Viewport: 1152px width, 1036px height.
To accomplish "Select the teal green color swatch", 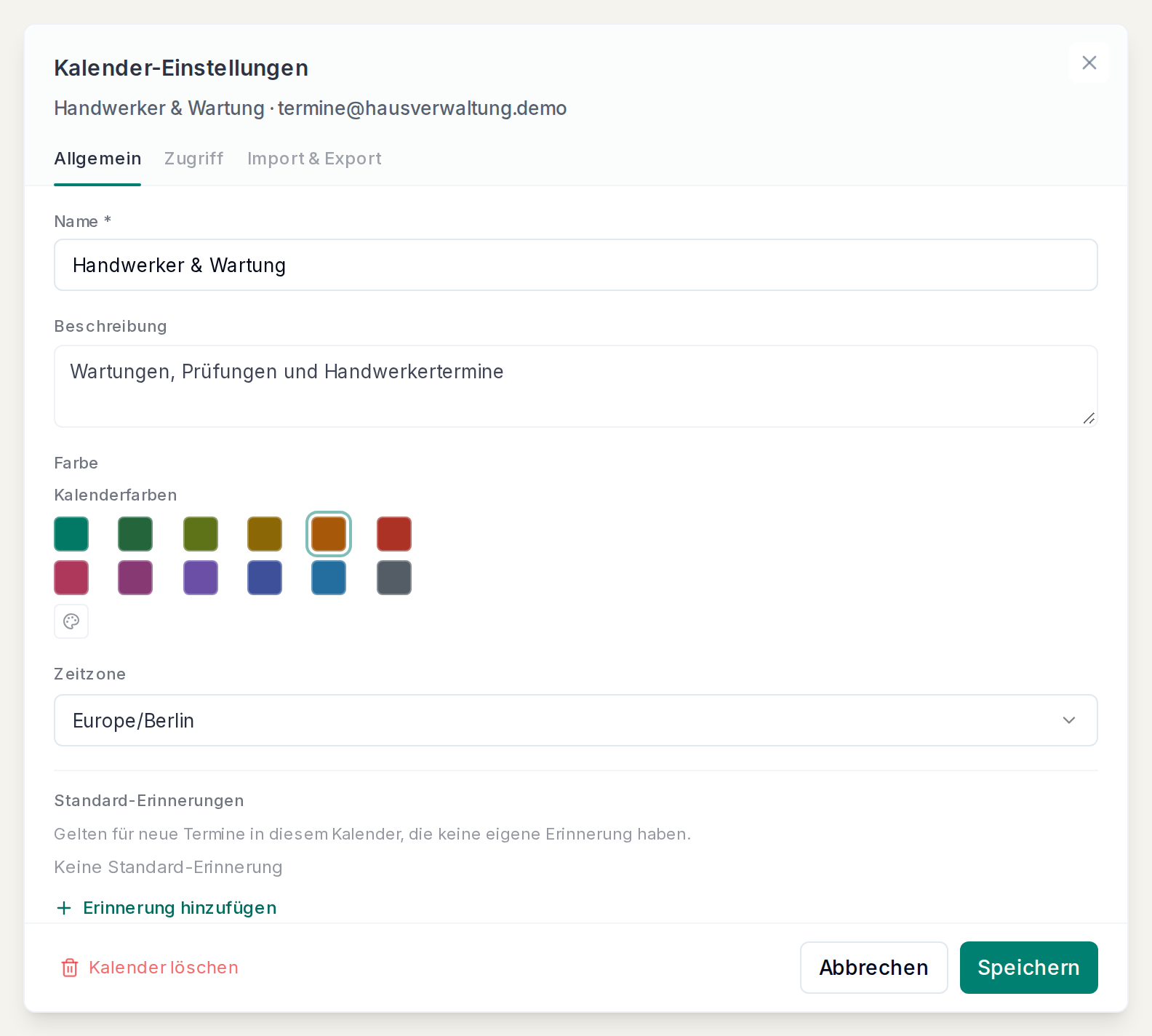I will pos(71,534).
